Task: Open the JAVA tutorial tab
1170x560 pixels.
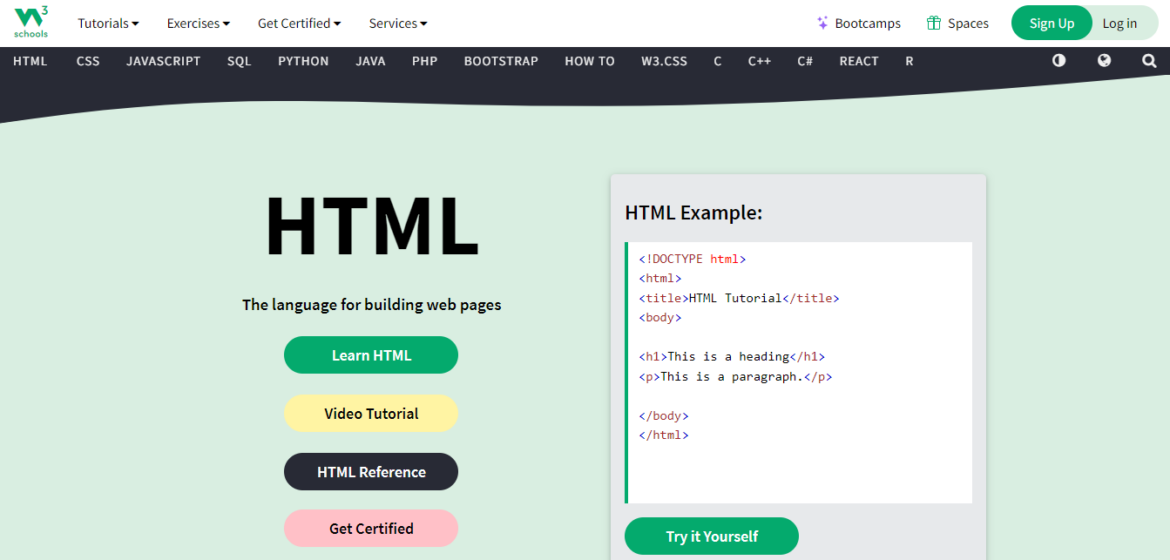Action: [x=371, y=61]
